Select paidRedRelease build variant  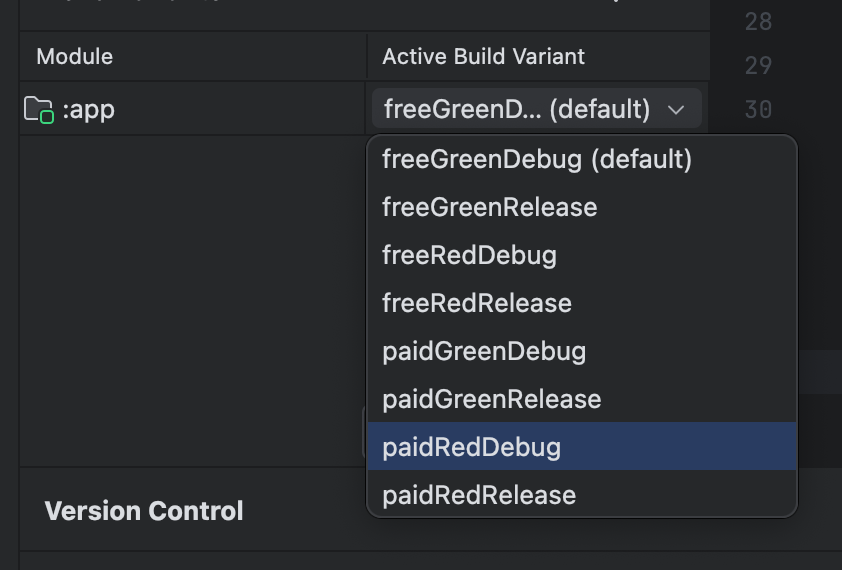[x=479, y=495]
